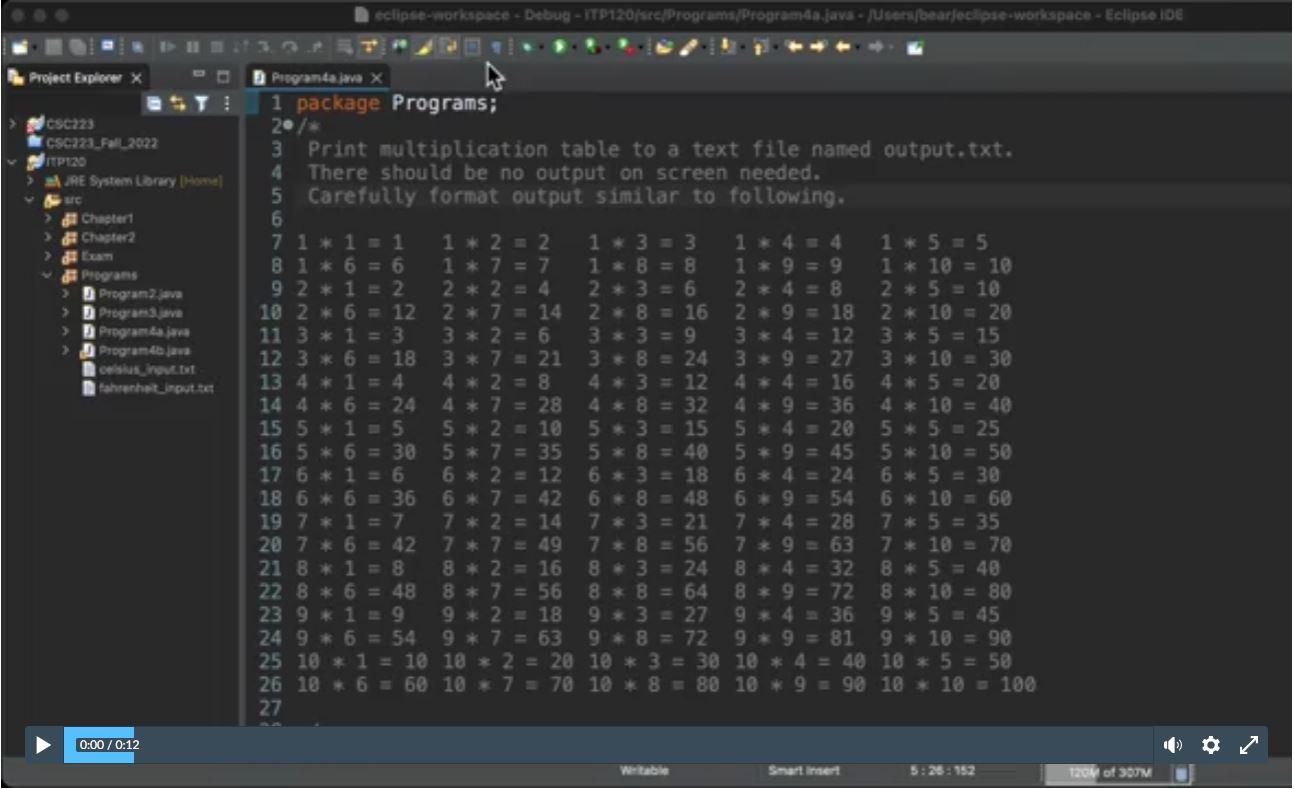Open the Project Explorer View Menu dots

tap(227, 103)
